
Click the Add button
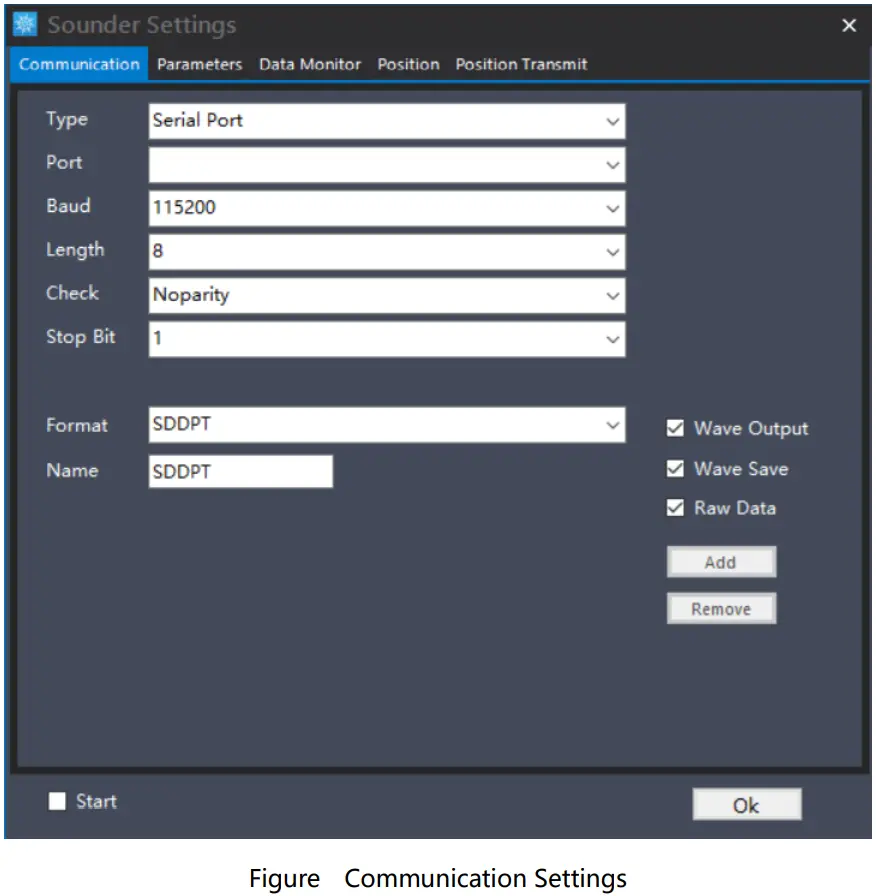(x=721, y=561)
